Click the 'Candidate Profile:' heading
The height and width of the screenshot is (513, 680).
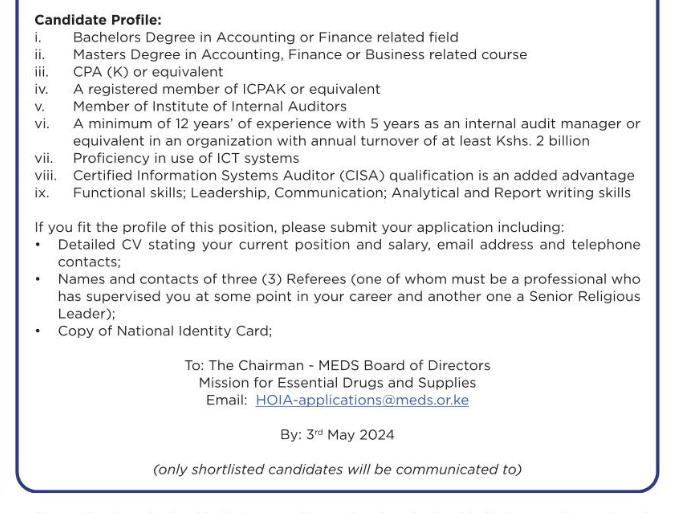98,20
